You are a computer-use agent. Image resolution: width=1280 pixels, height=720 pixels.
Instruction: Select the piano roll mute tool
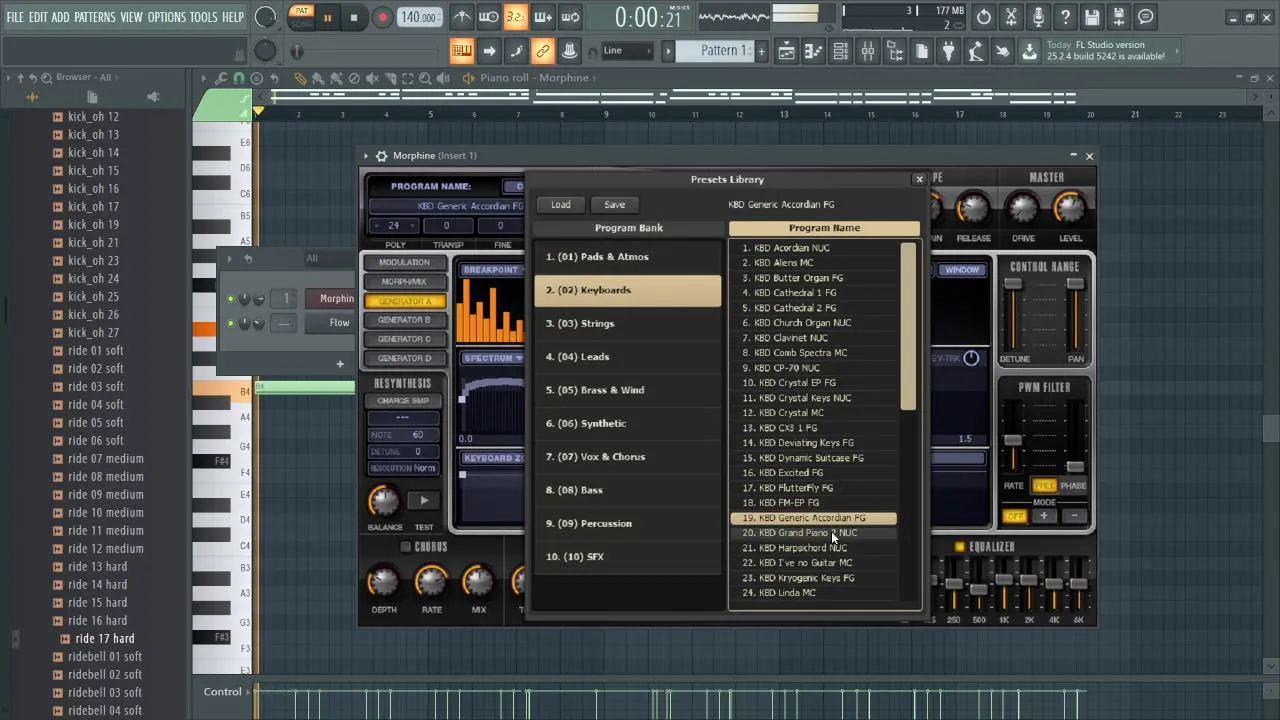pos(372,78)
